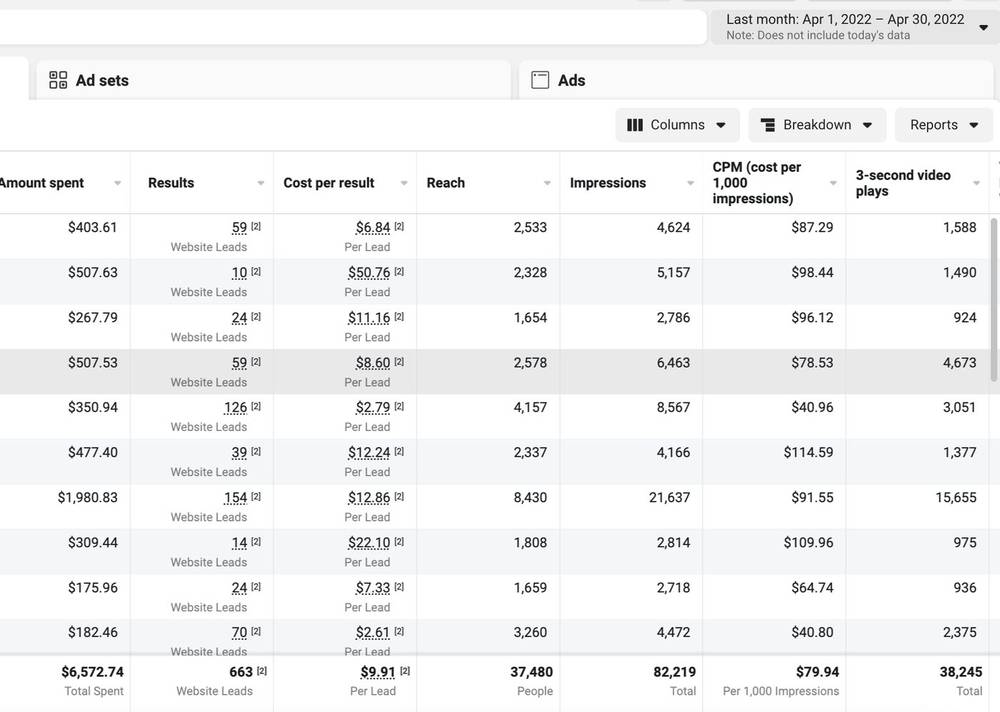Select reach value 8,430

point(530,498)
